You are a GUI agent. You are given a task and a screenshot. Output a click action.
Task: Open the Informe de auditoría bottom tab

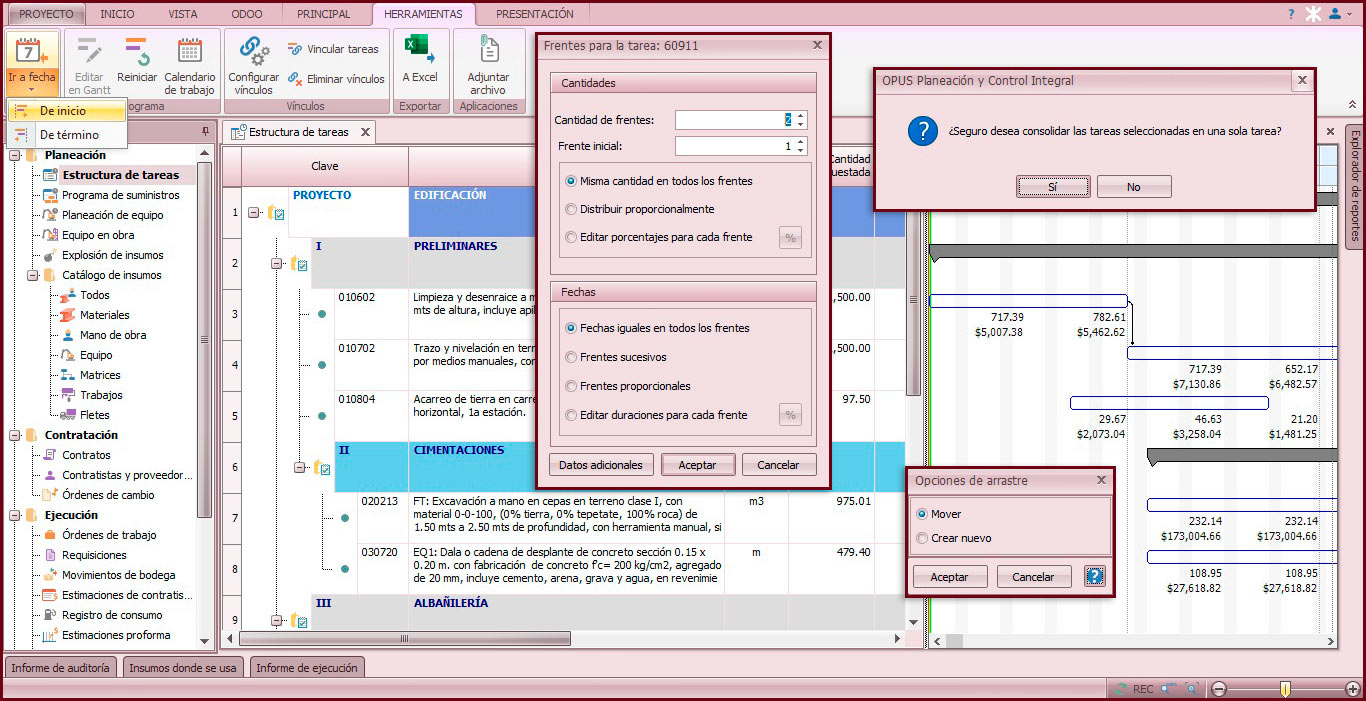coord(62,668)
